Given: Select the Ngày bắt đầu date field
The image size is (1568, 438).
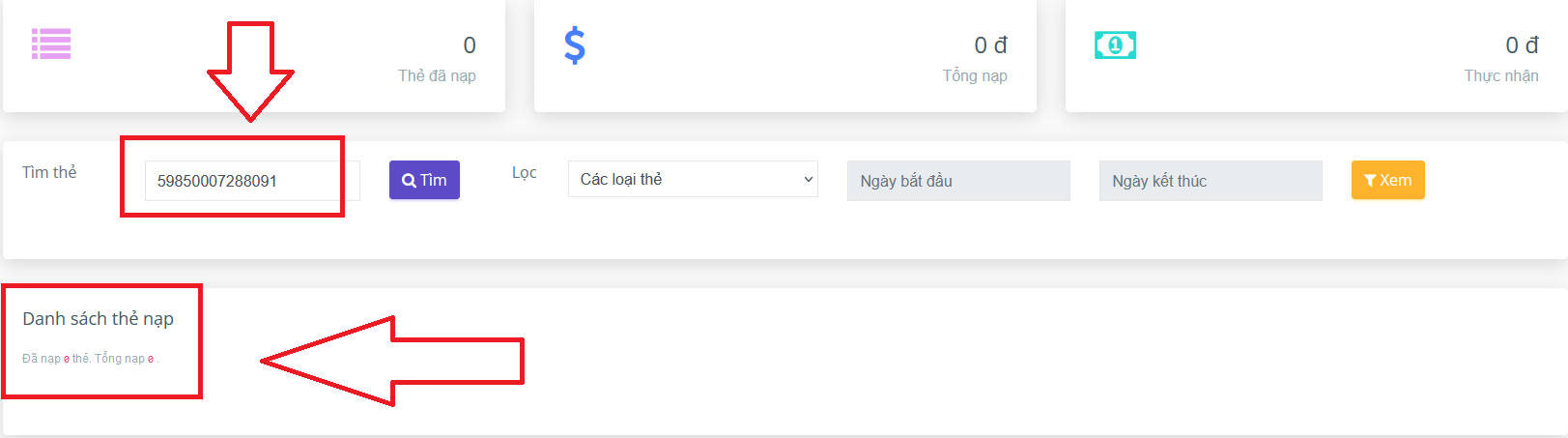Looking at the screenshot, I should click(958, 181).
